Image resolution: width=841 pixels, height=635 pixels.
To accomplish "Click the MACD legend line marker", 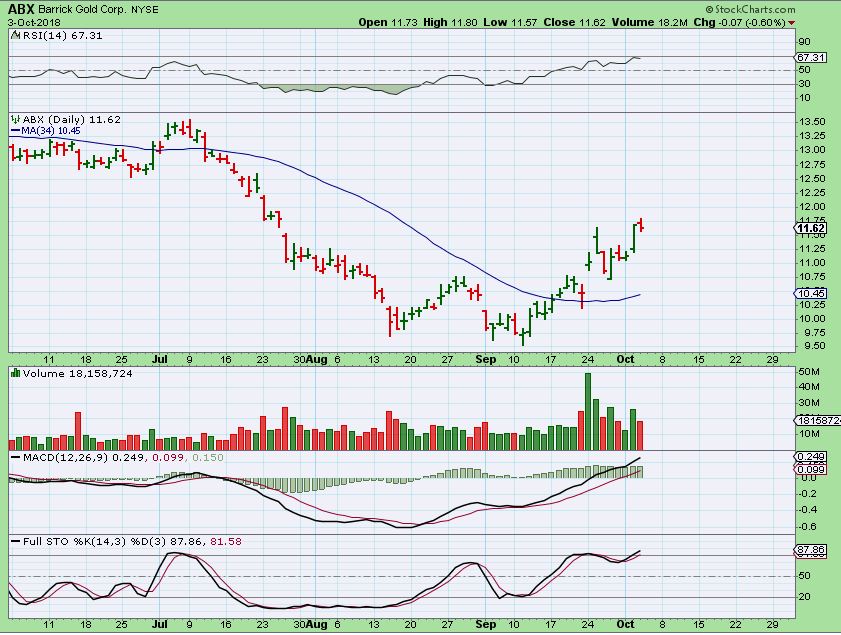I will pos(16,457).
